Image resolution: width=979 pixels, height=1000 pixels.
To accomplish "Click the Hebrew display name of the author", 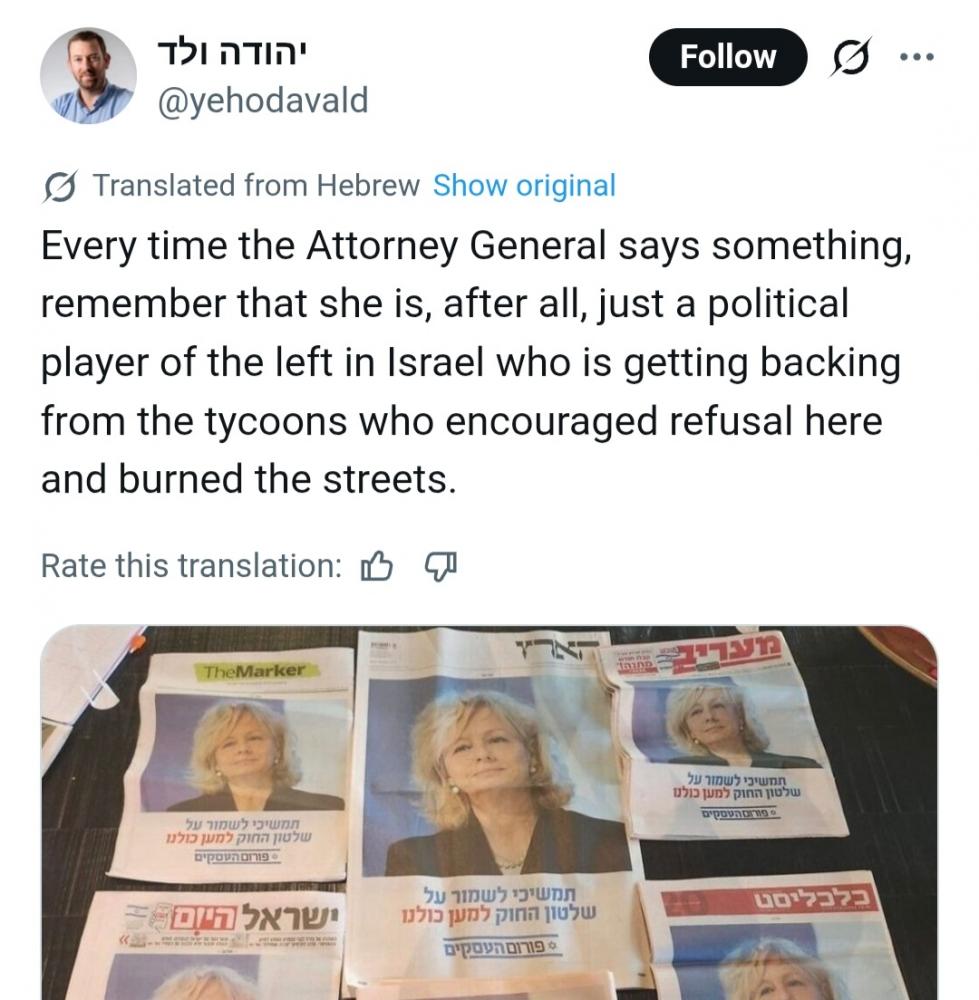I will (x=232, y=54).
